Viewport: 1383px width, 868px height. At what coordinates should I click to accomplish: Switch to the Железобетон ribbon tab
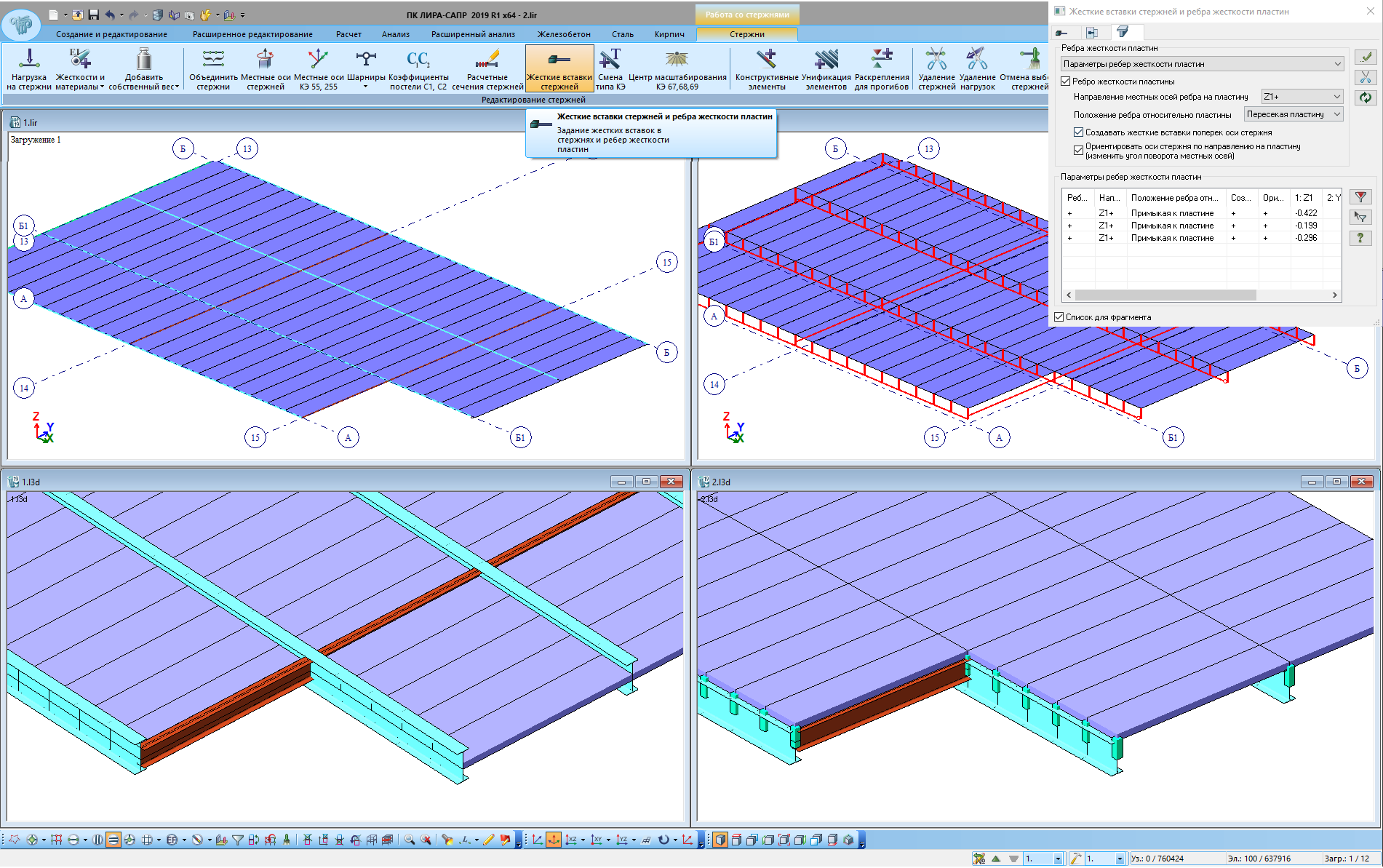564,34
